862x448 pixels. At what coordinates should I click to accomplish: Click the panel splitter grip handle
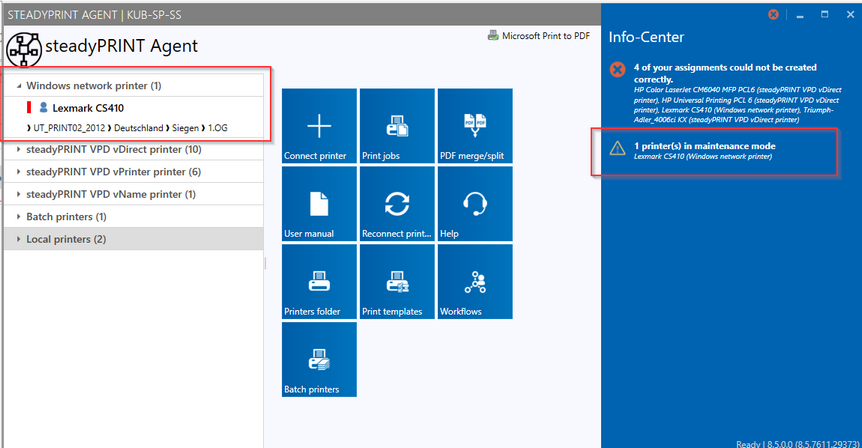[x=265, y=263]
